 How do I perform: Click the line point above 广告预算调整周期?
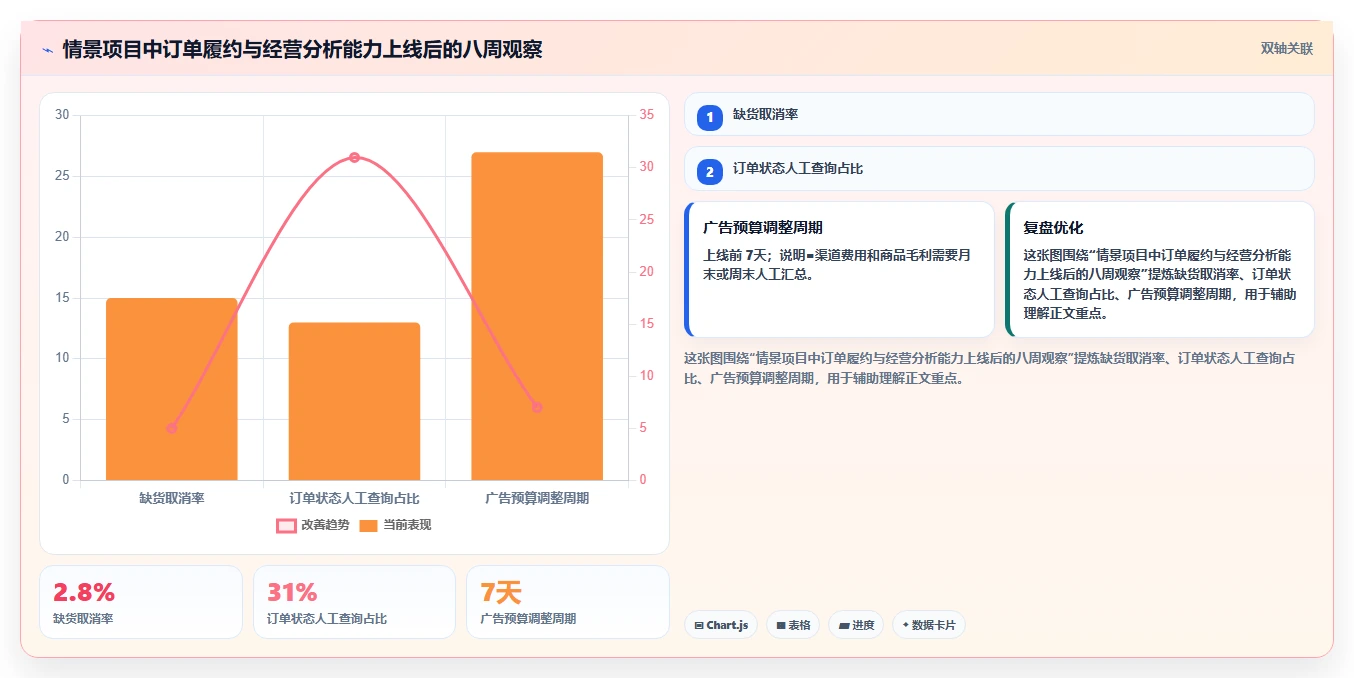tap(537, 407)
